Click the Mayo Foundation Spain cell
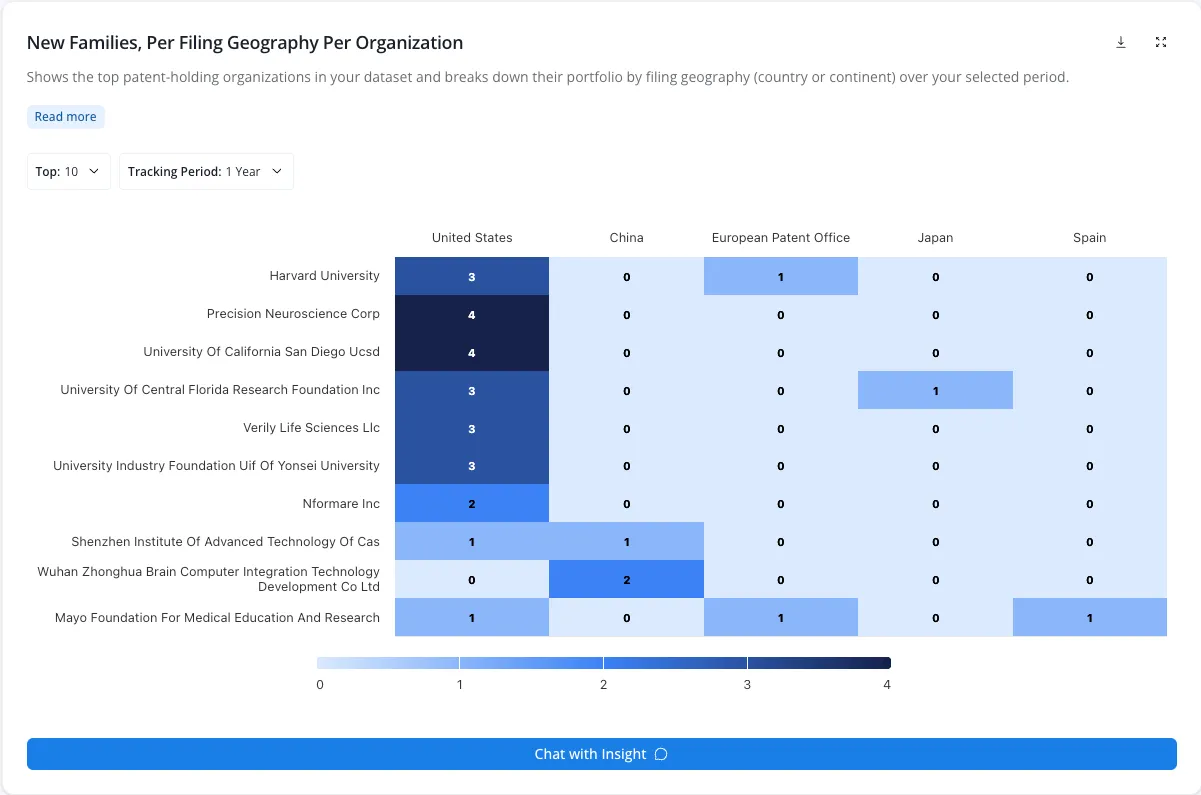Screen dimensions: 1201x795 1090,618
